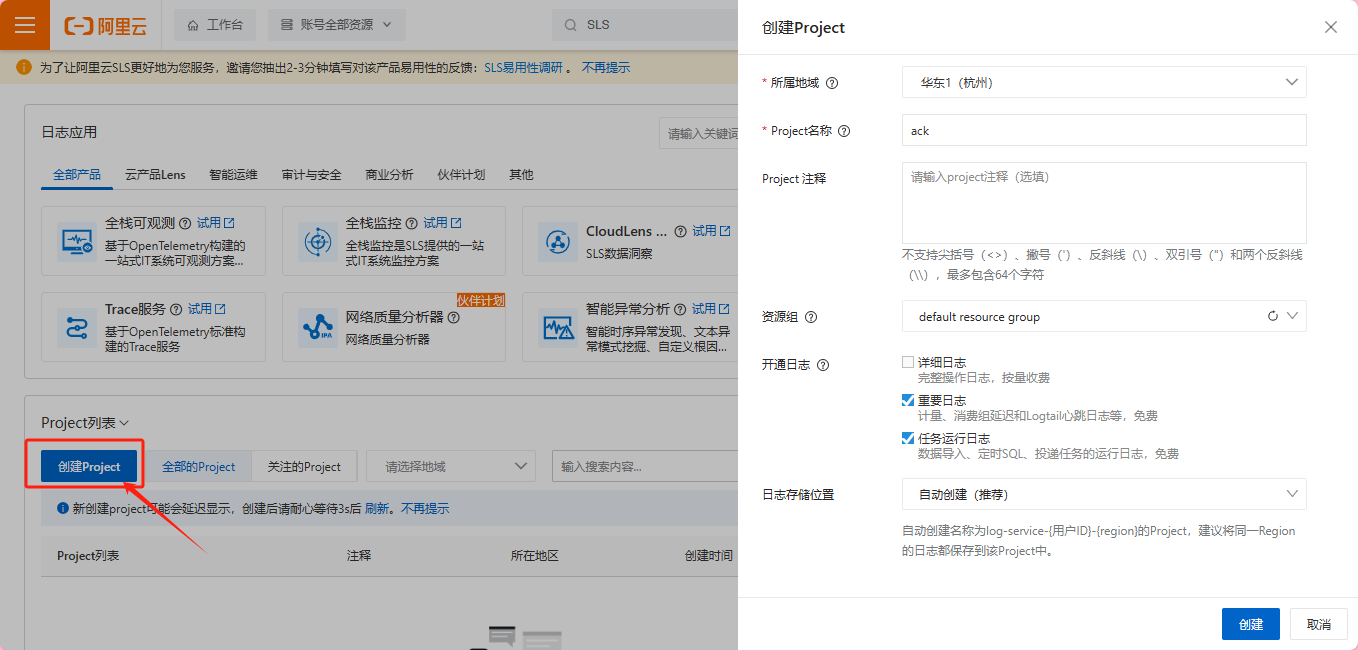1358x650 pixels.
Task: Click the orange warning icon in the banner
Action: pos(24,67)
